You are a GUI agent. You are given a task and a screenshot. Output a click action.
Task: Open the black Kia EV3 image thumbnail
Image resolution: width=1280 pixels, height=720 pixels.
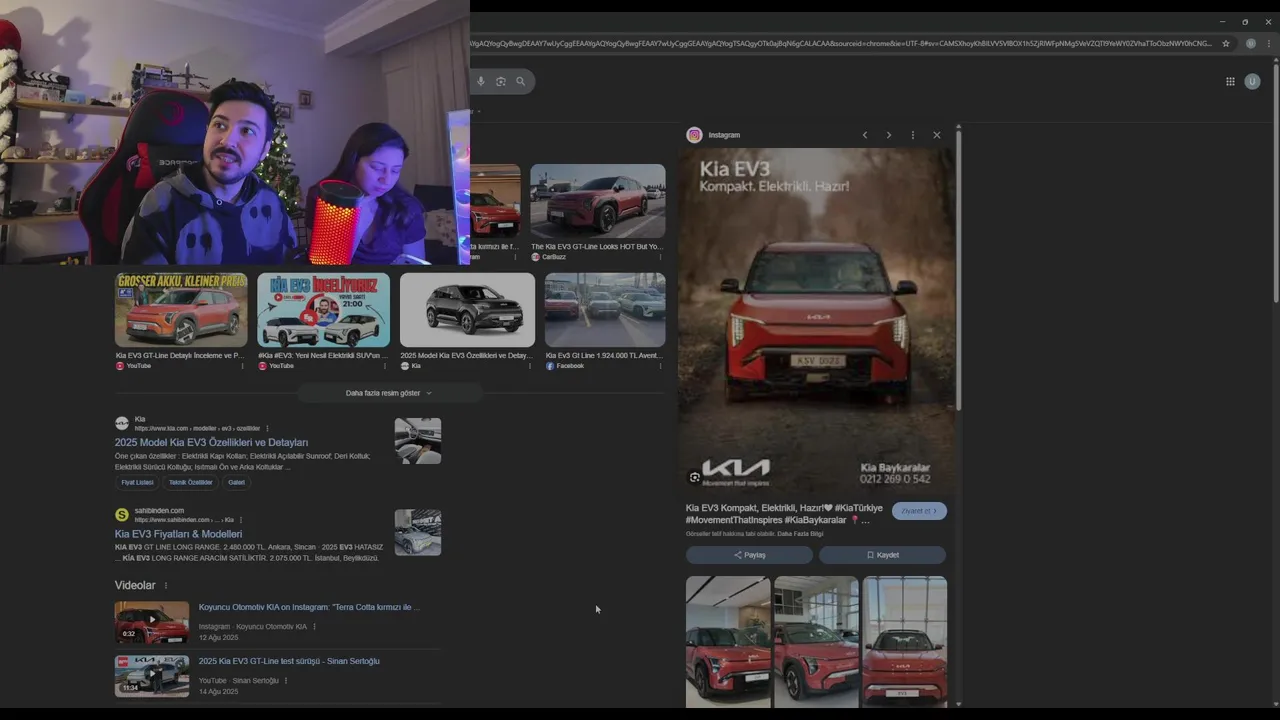coord(467,310)
